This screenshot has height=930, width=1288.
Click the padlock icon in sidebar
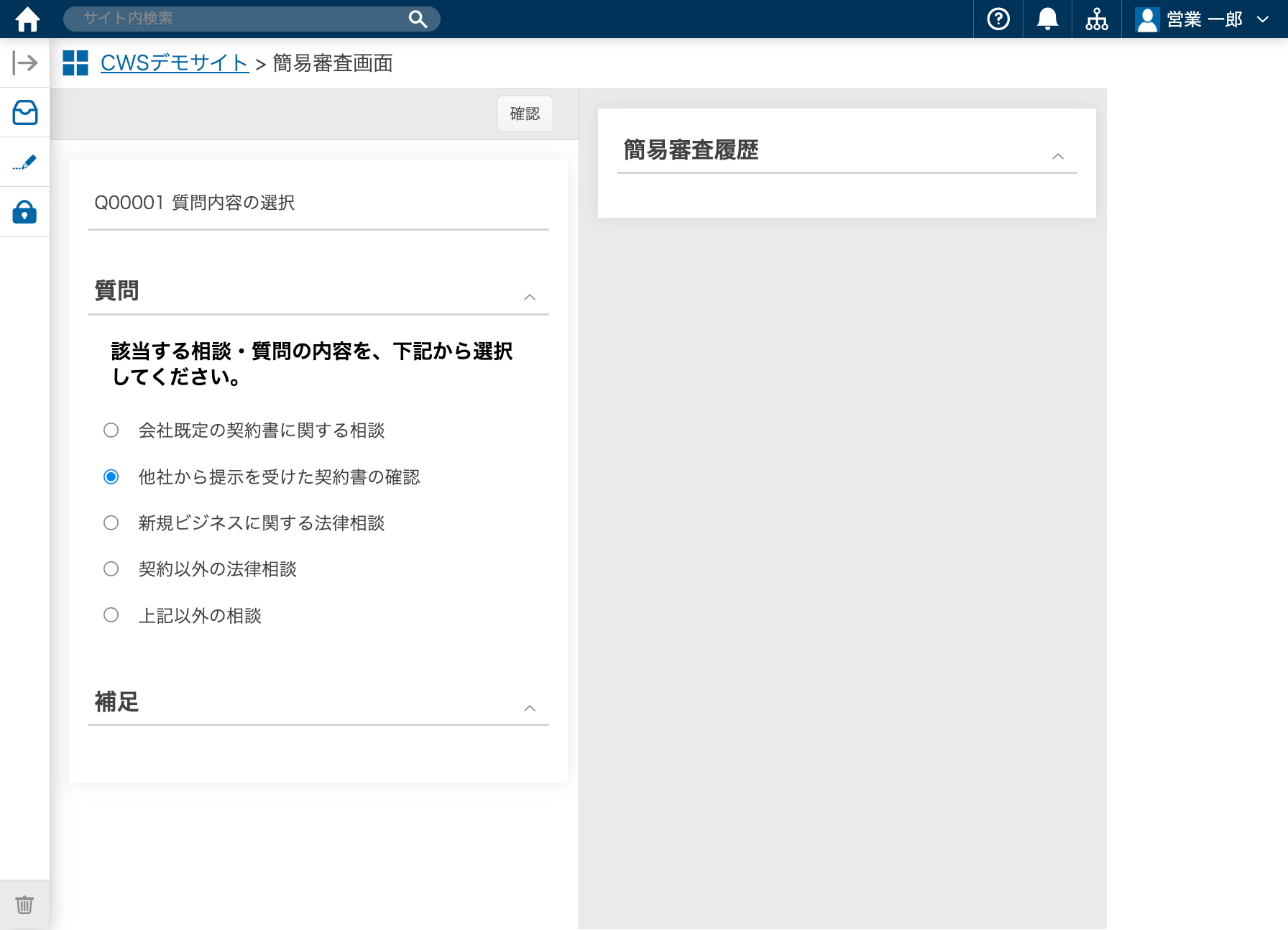click(x=25, y=212)
